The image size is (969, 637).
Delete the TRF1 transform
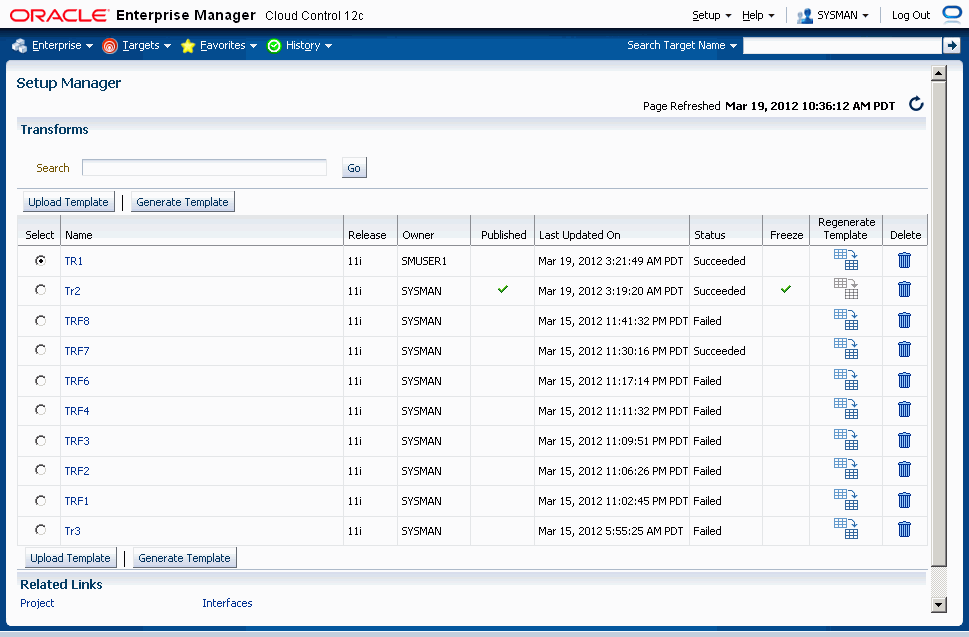click(904, 500)
